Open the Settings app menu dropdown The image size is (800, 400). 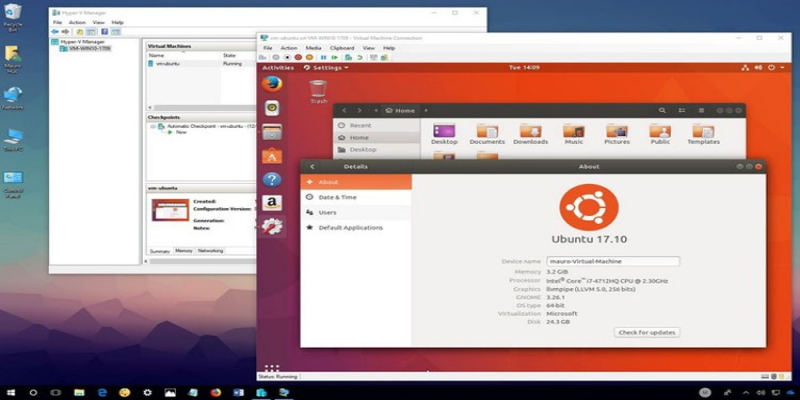click(x=326, y=68)
